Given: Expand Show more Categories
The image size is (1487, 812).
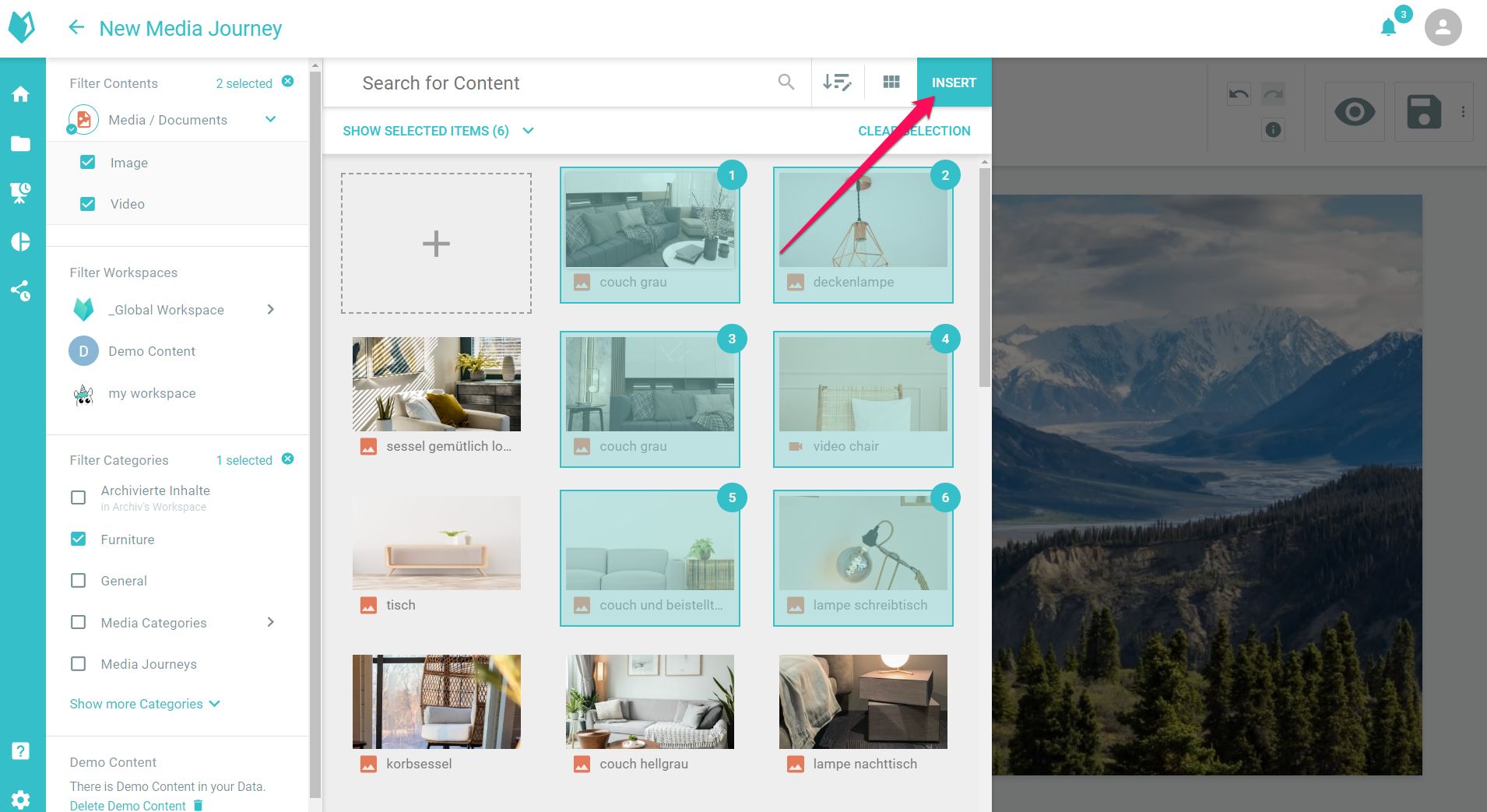Looking at the screenshot, I should [145, 704].
